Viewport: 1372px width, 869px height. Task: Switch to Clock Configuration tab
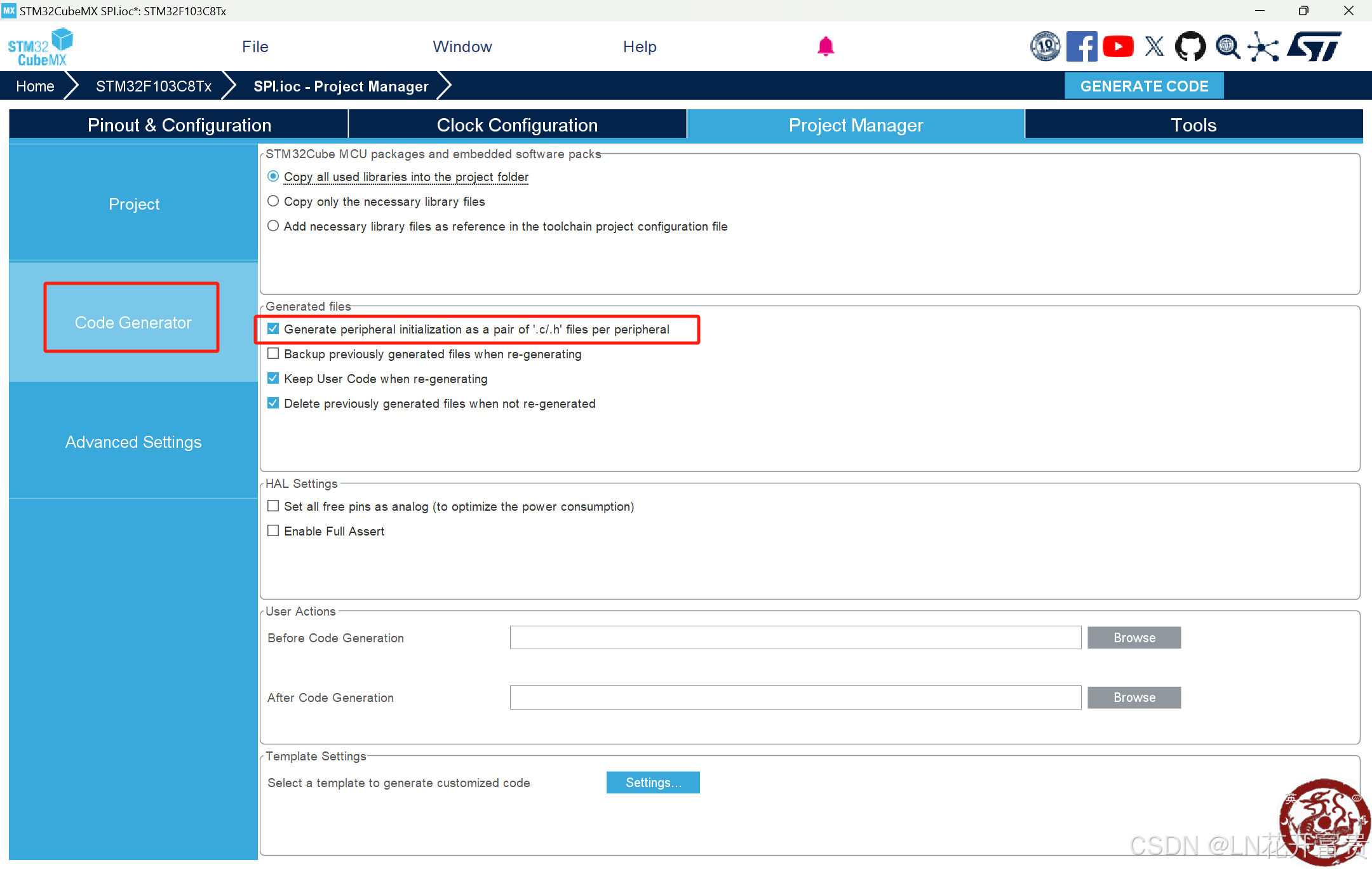coord(516,125)
